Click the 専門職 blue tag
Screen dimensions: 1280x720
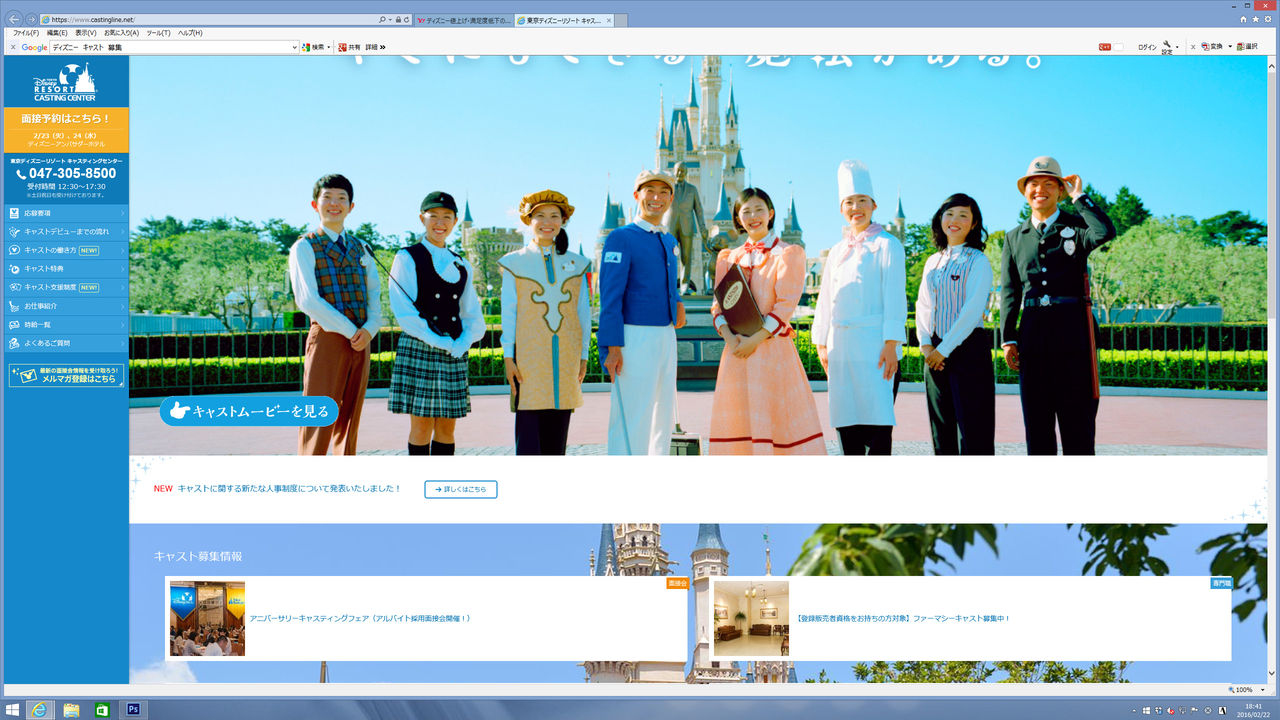(1221, 582)
